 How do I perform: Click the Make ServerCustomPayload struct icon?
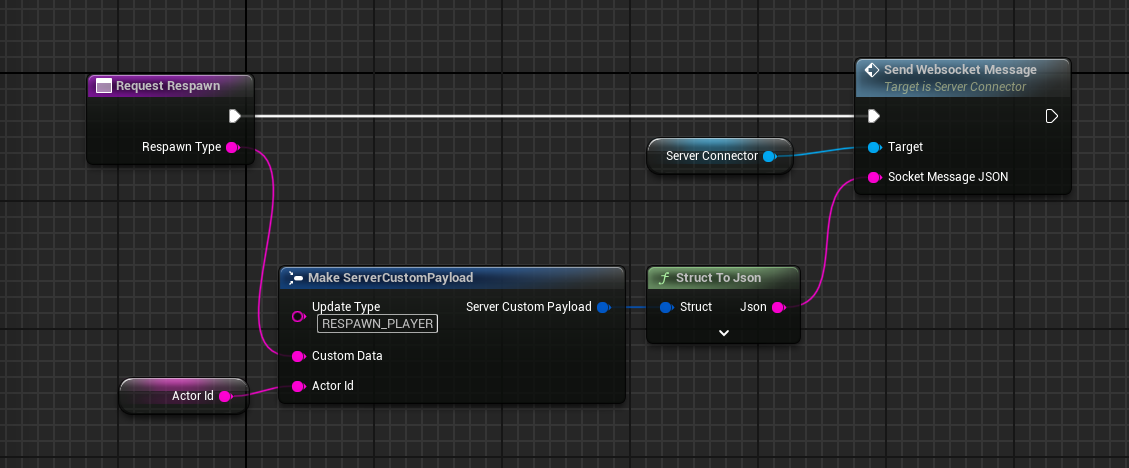point(295,278)
